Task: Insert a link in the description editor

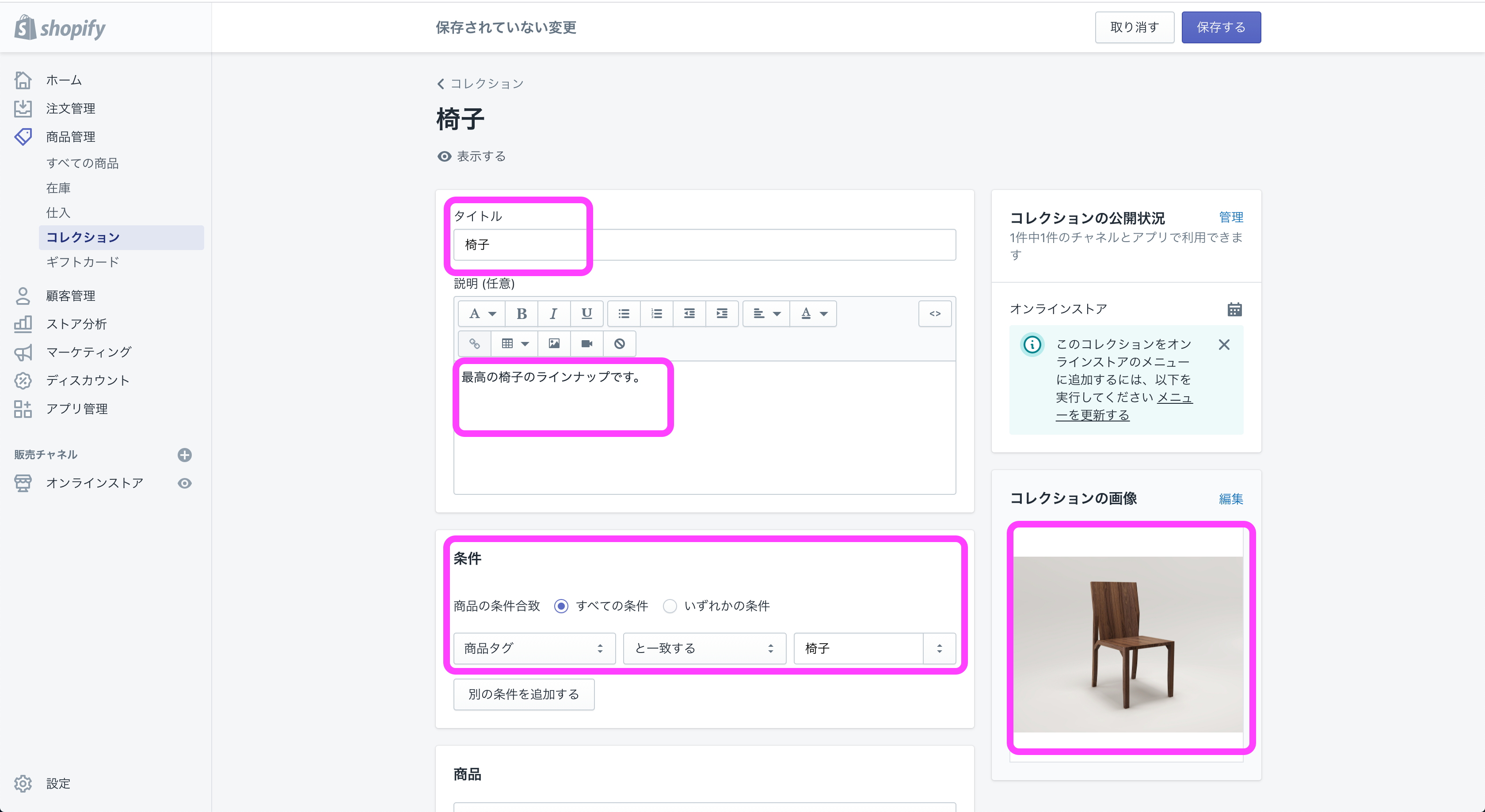Action: [x=475, y=343]
